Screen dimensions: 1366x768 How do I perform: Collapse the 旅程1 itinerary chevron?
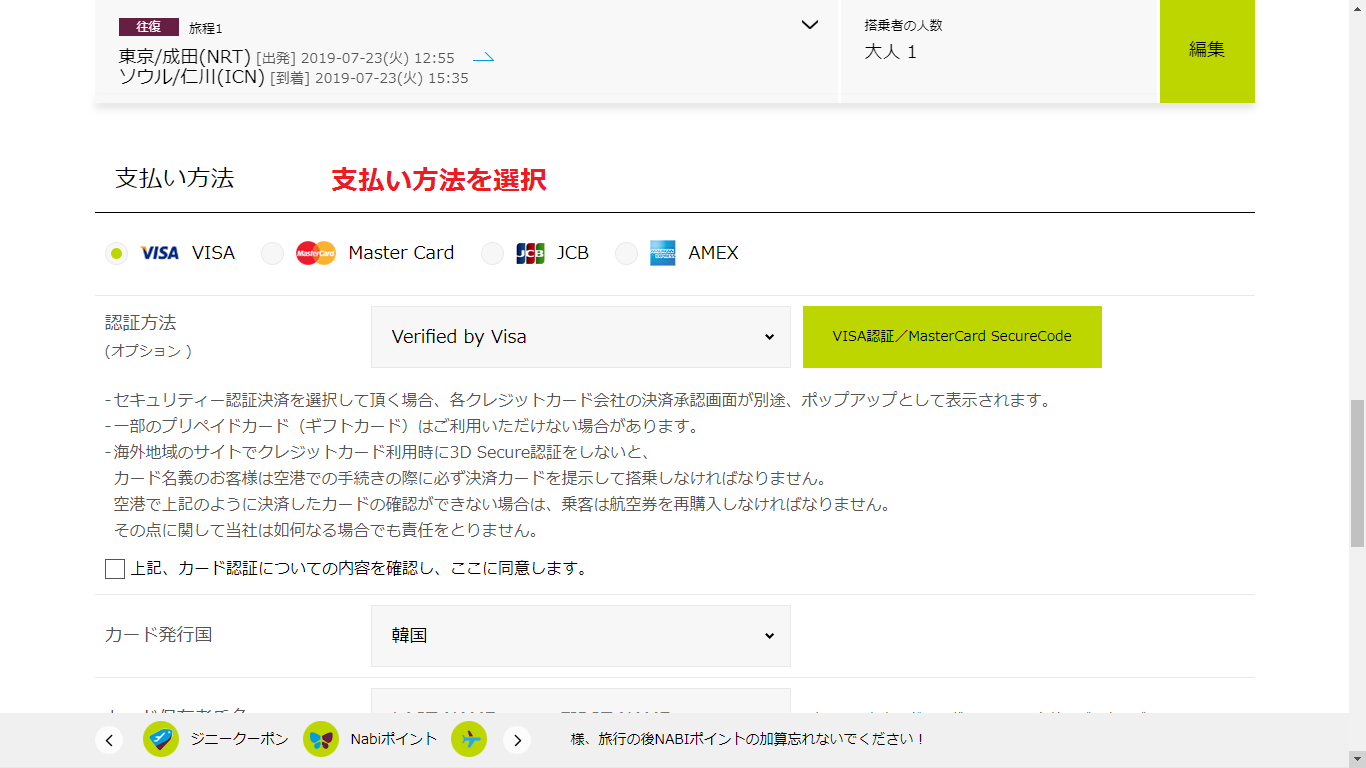coord(810,25)
